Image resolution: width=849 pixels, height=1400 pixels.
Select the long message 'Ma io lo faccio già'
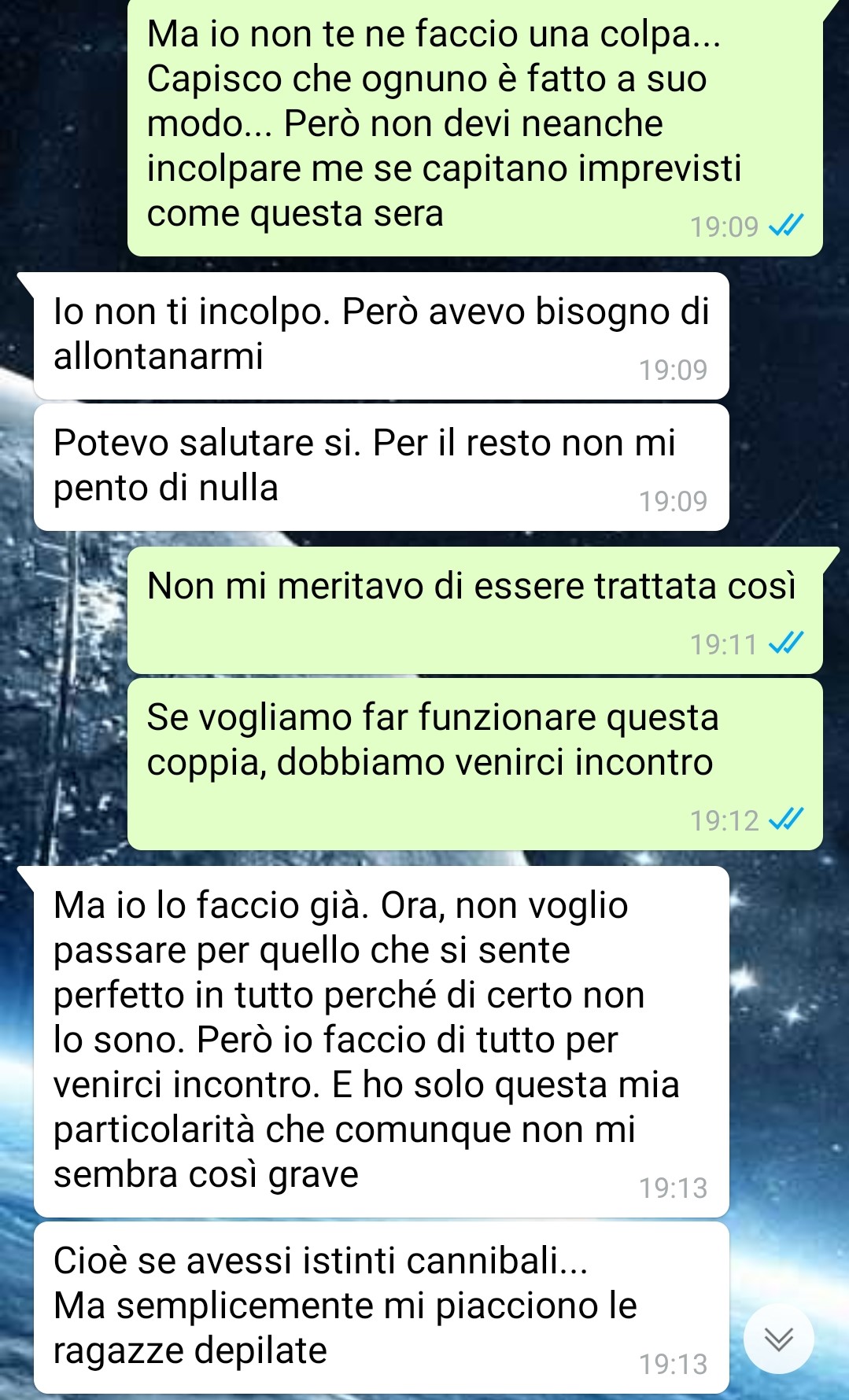381,1041
